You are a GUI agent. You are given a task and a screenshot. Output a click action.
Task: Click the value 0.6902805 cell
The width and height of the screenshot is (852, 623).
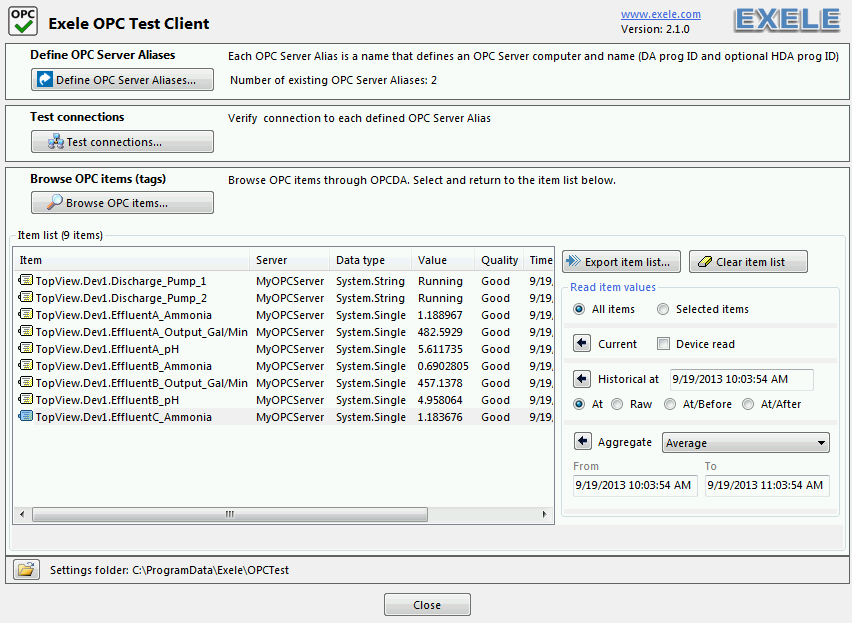(443, 366)
